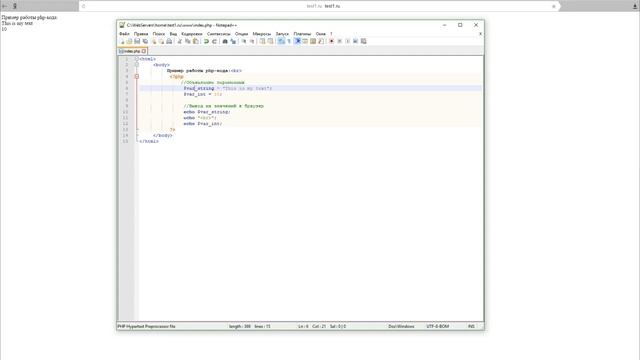Viewport: 640px width, 360px height.
Task: Click the Zoom Out toolbar icon
Action: pos(252,41)
